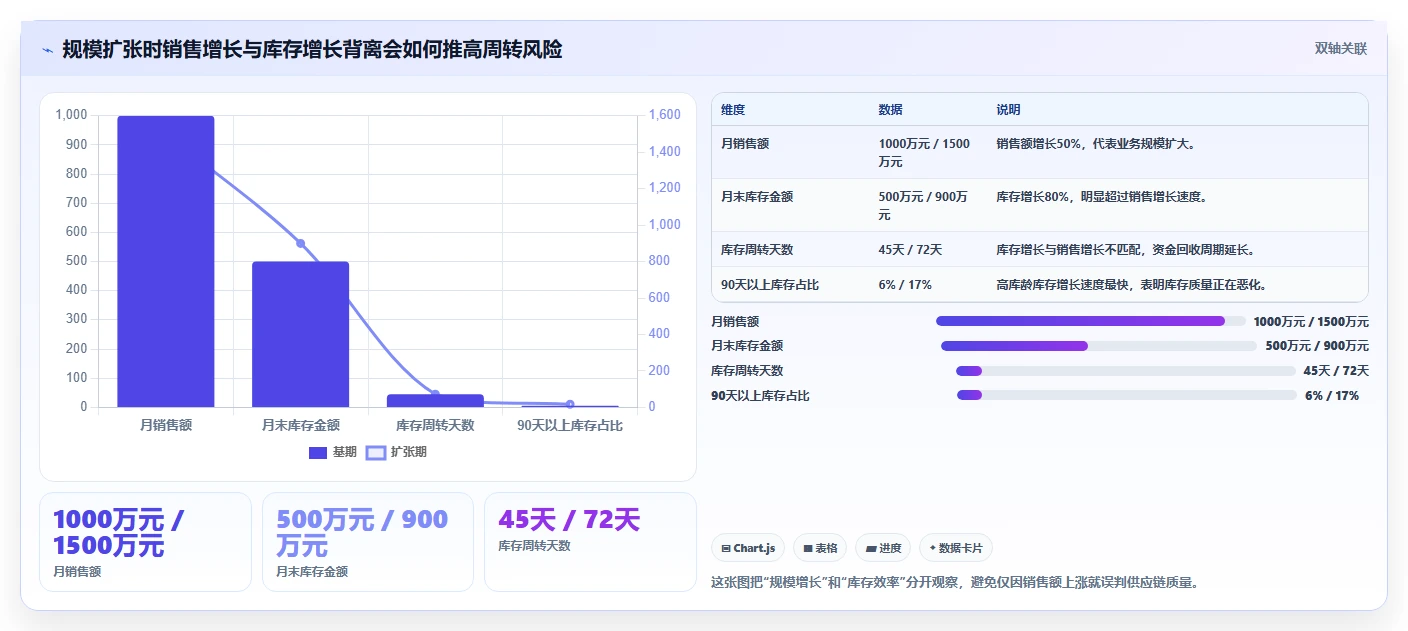The height and width of the screenshot is (631, 1408).
Task: Click table text 库存增长与销售增长不匹配，资金回收周期延长。
Action: [x=1125, y=250]
